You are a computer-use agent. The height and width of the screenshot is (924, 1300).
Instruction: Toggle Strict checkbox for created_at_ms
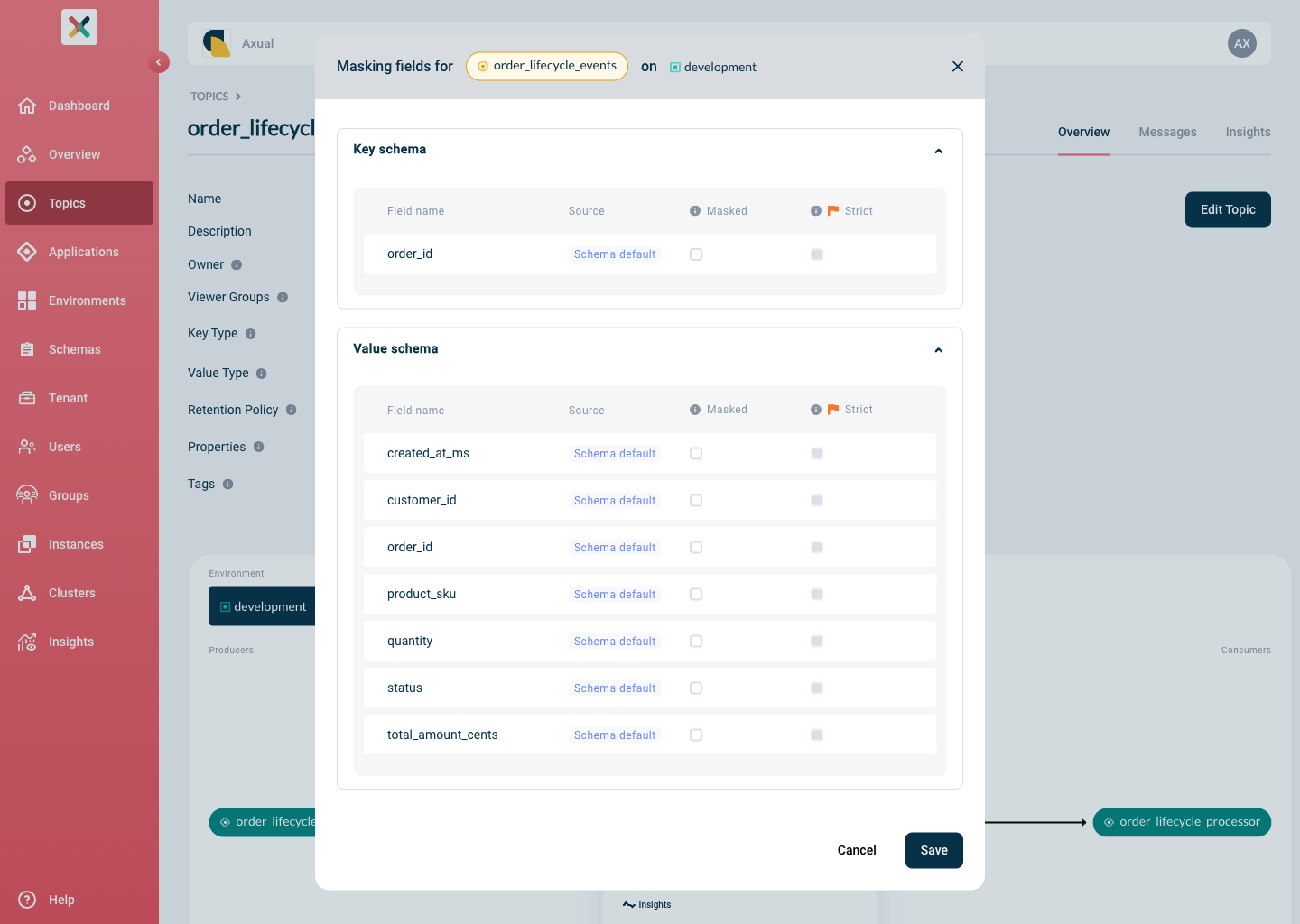[x=817, y=454]
